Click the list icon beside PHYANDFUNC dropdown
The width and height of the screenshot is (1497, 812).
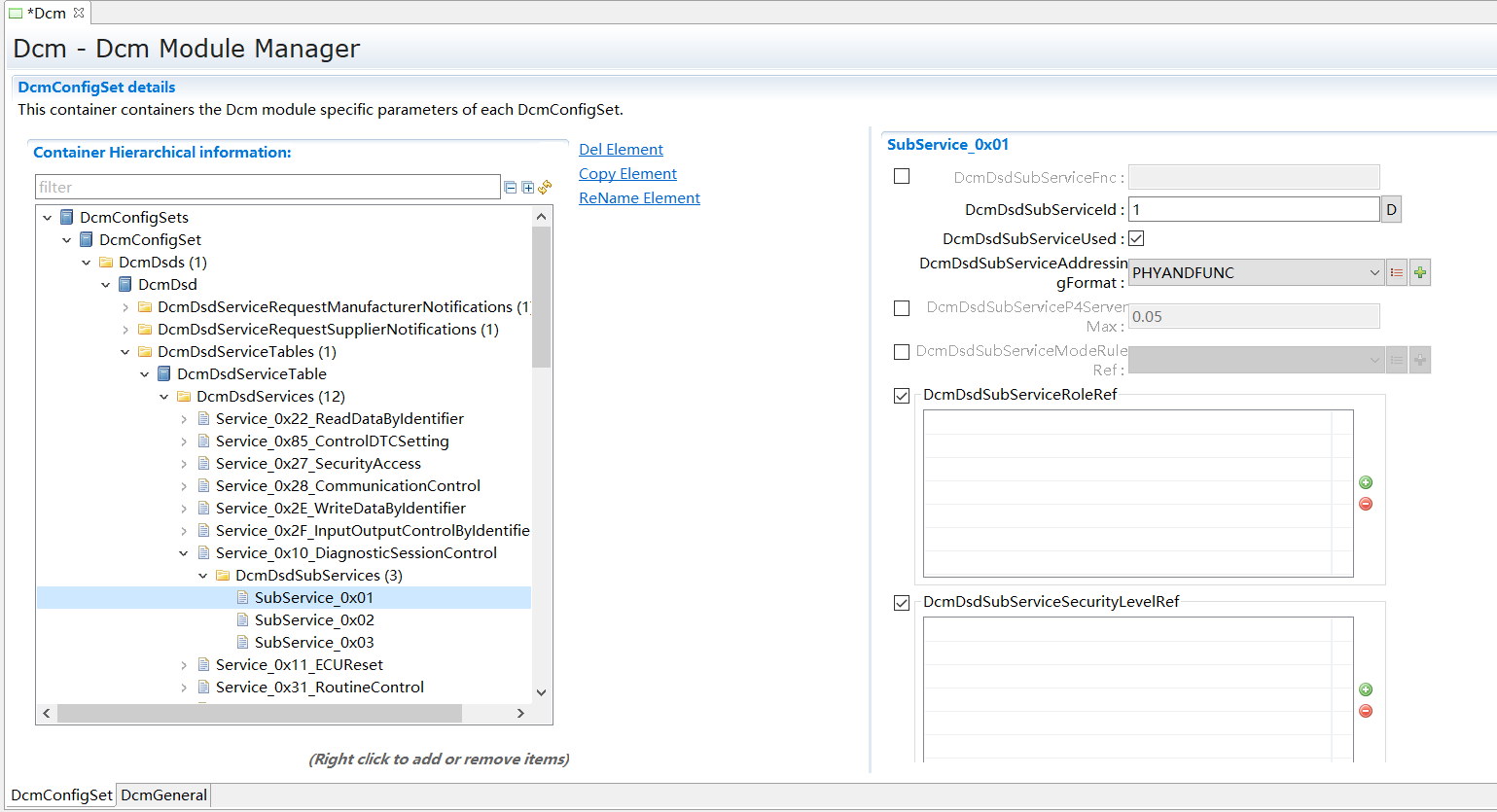[x=1397, y=273]
